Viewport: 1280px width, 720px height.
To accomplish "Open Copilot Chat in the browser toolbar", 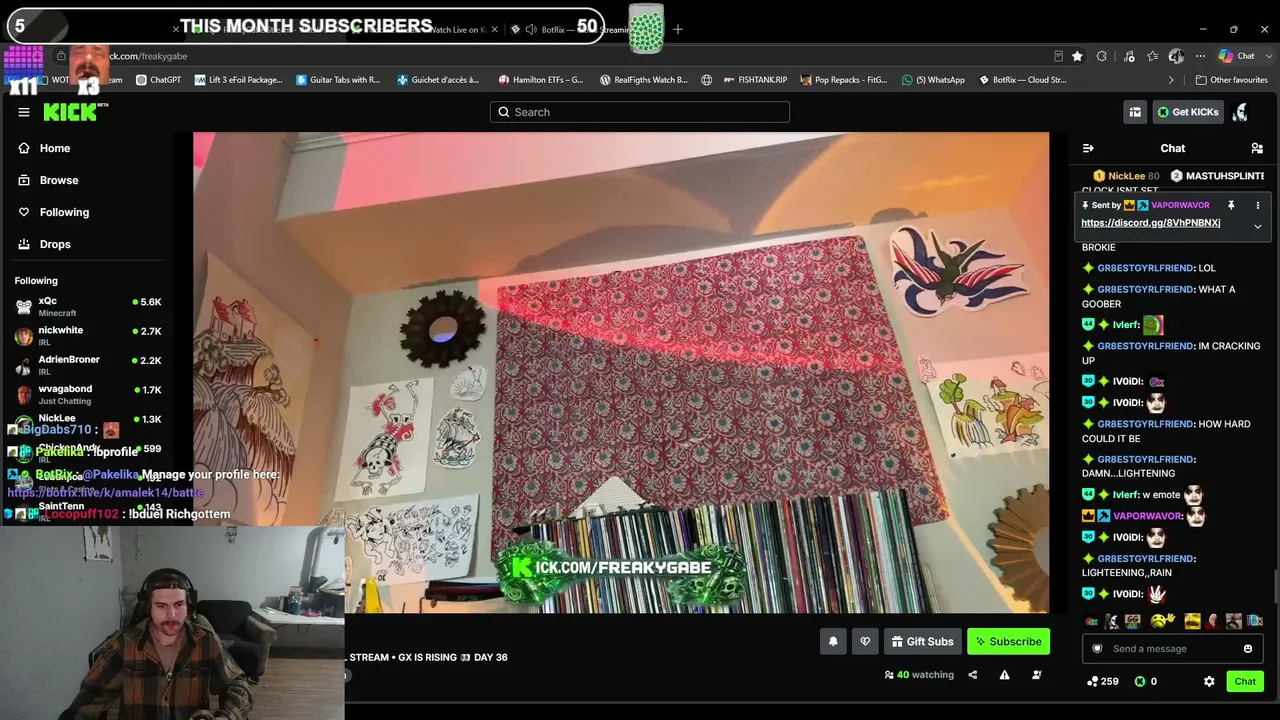I will tap(1238, 56).
